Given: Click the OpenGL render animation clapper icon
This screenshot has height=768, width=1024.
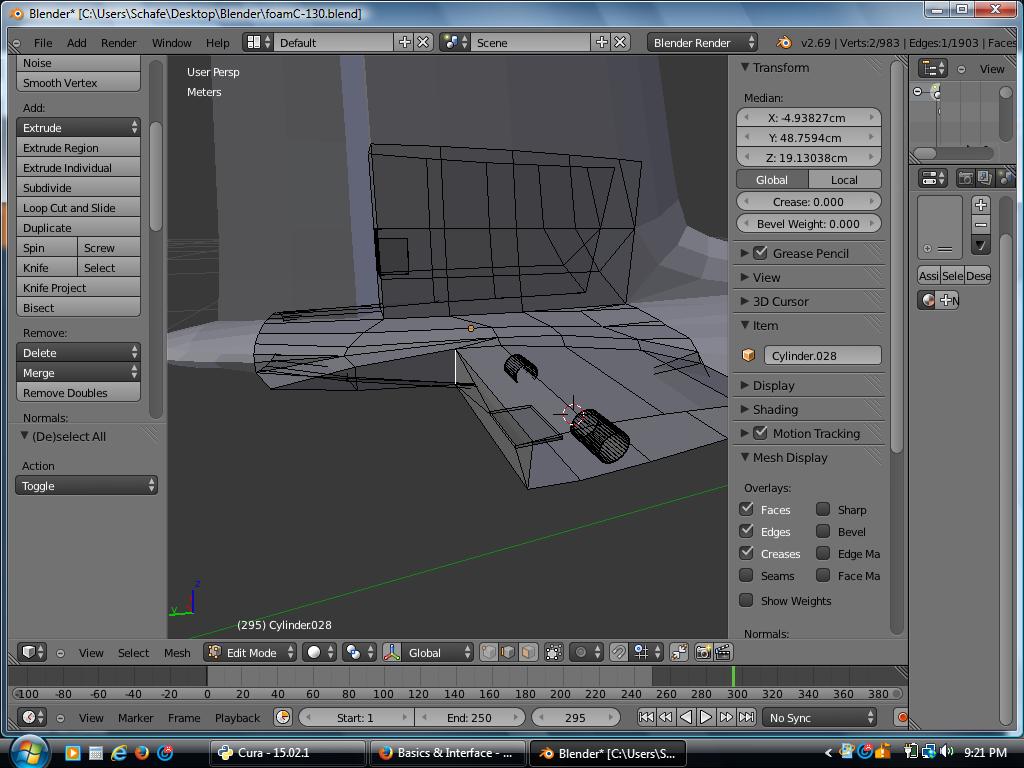Looking at the screenshot, I should click(x=724, y=652).
